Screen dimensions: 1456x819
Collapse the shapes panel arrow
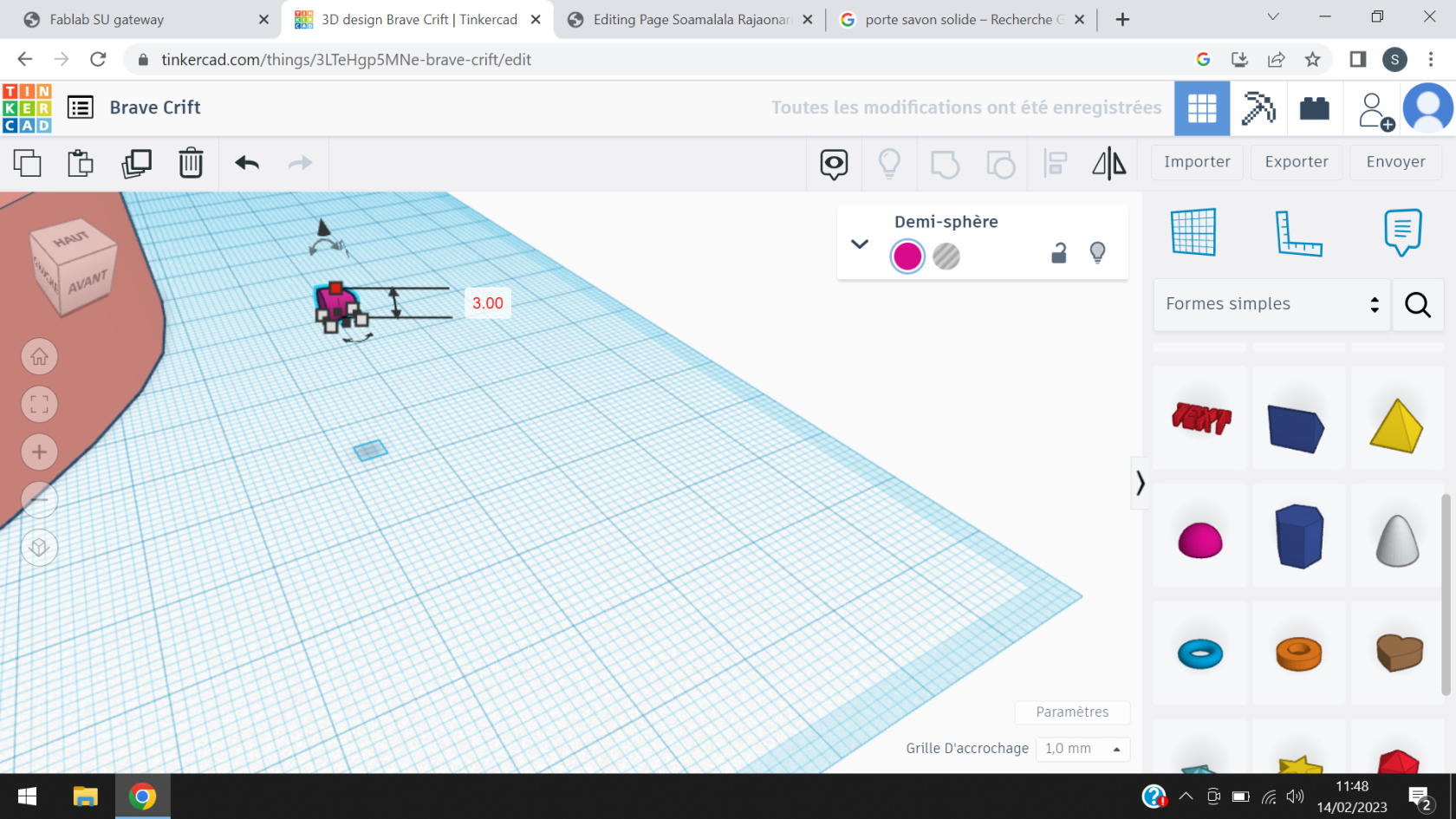click(1140, 483)
